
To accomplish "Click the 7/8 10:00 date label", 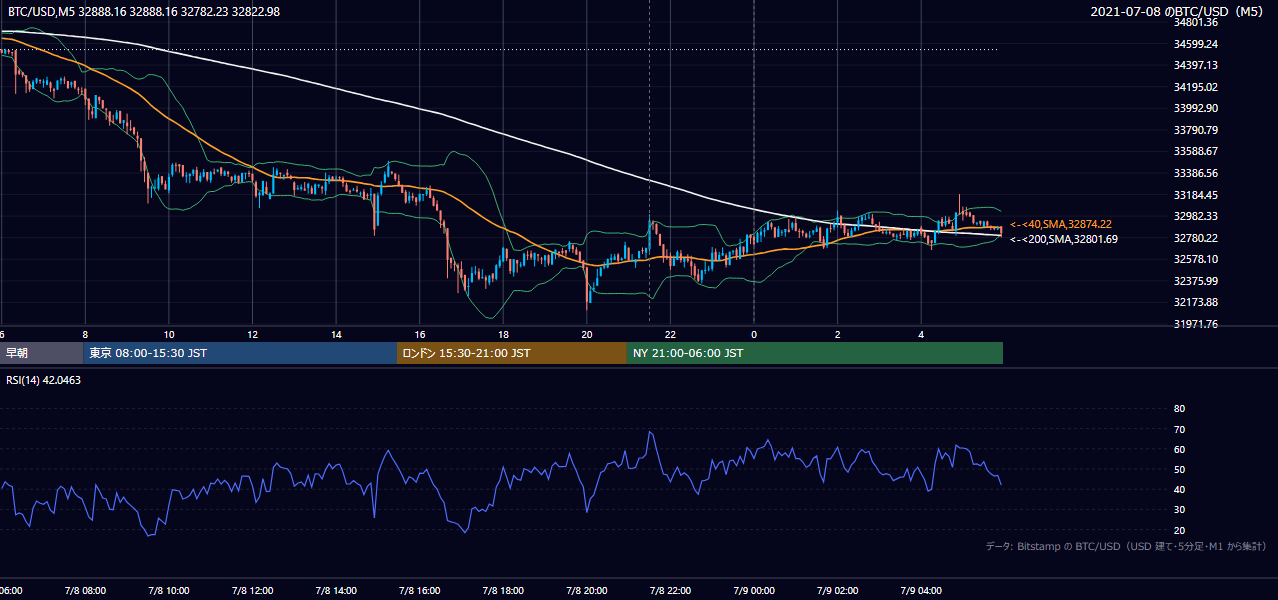I will pyautogui.click(x=168, y=591).
